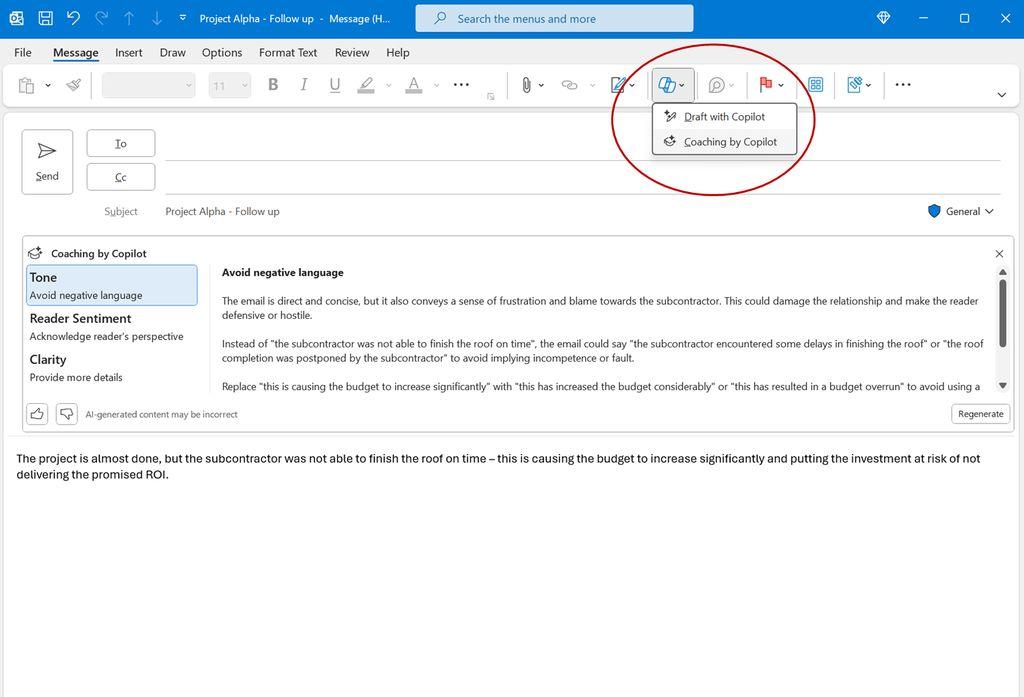Toggle Underline formatting

coord(335,85)
